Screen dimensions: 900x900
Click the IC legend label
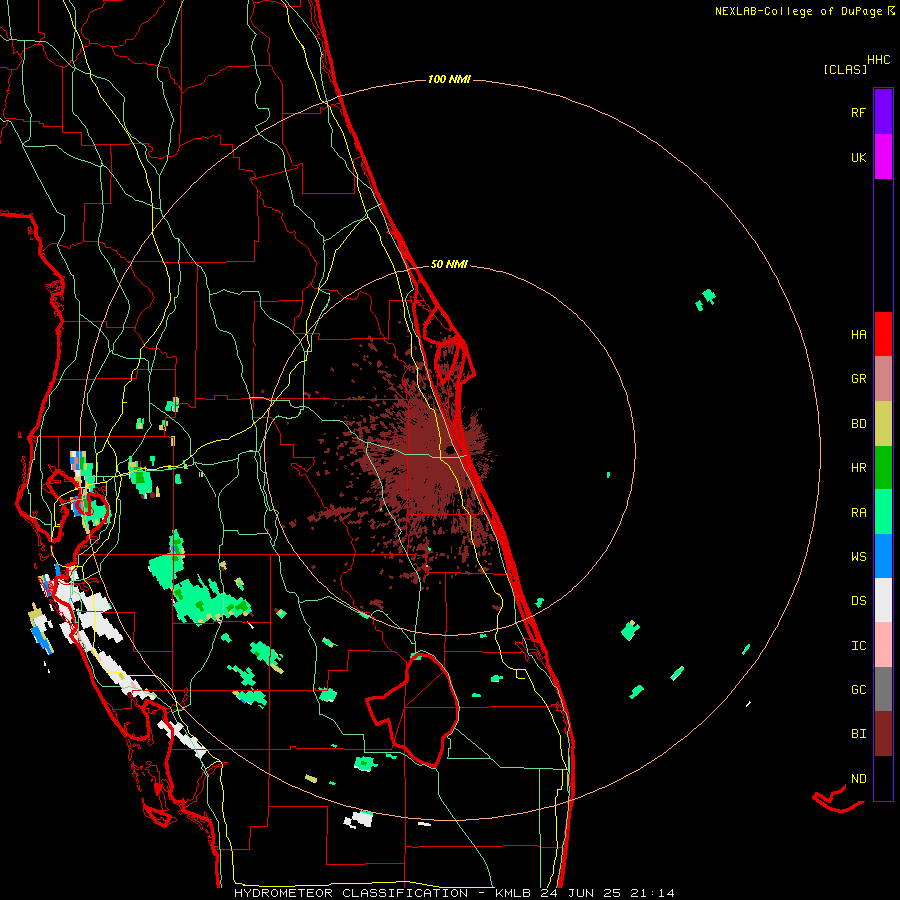click(x=859, y=646)
